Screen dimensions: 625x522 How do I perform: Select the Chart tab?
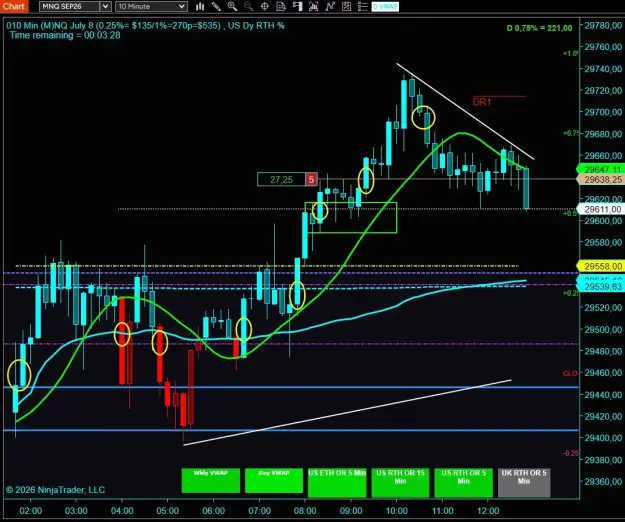[14, 6]
